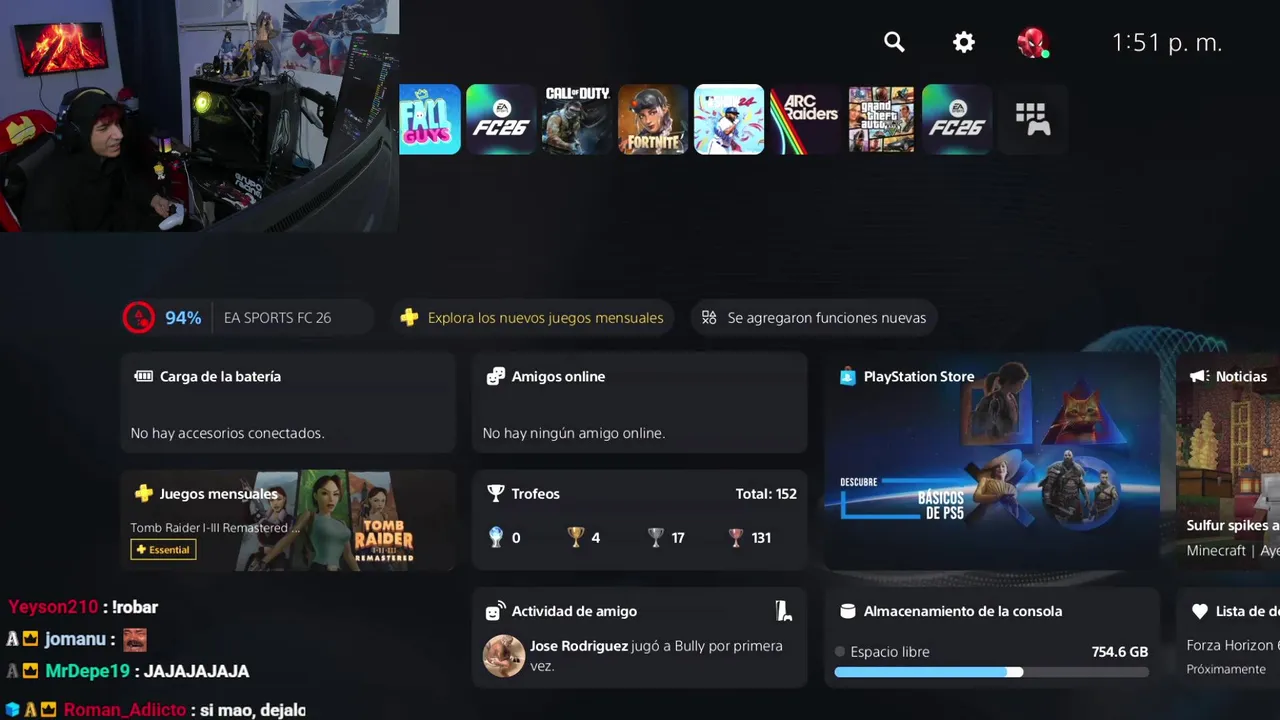Click the 1:51 p. m. clock
This screenshot has height=720, width=1280.
click(1167, 43)
